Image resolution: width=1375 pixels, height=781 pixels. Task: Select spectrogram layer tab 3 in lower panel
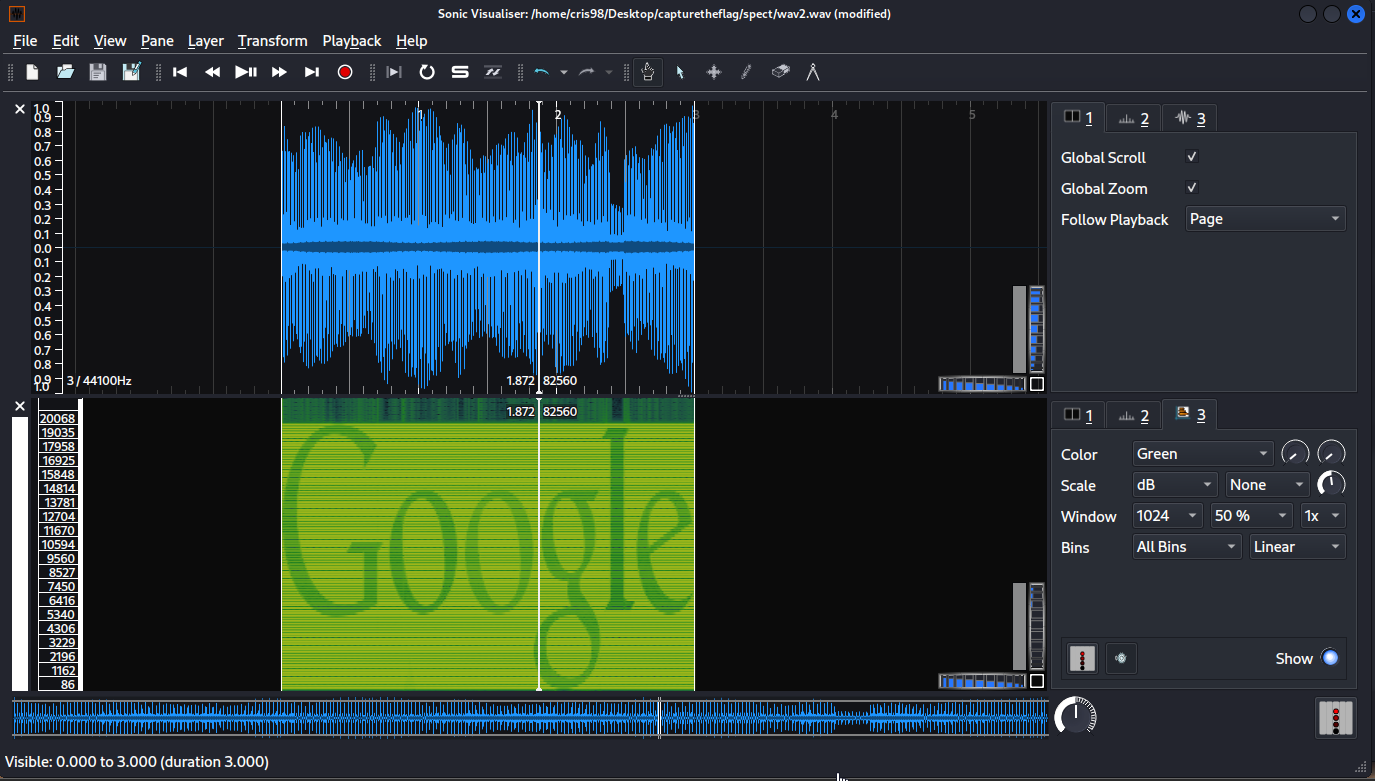[1189, 414]
